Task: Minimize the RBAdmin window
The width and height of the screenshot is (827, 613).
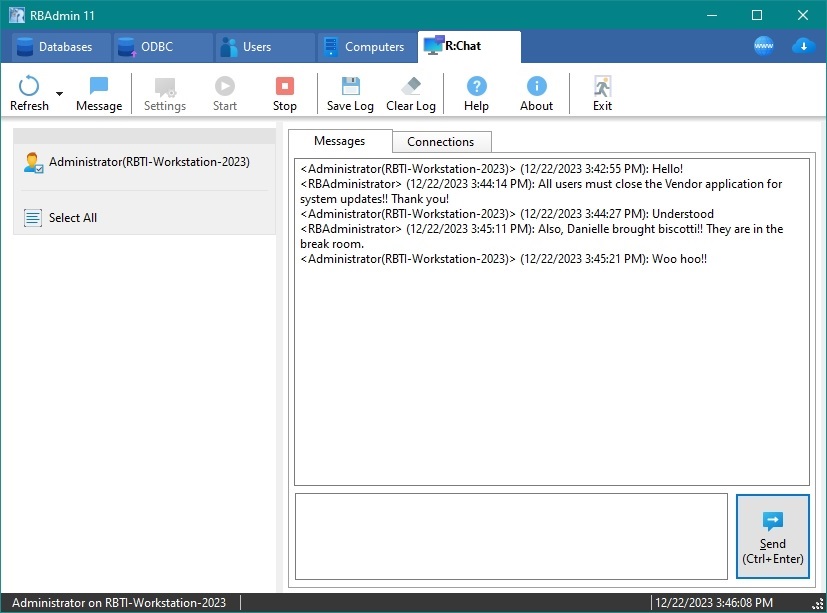Action: (x=712, y=15)
